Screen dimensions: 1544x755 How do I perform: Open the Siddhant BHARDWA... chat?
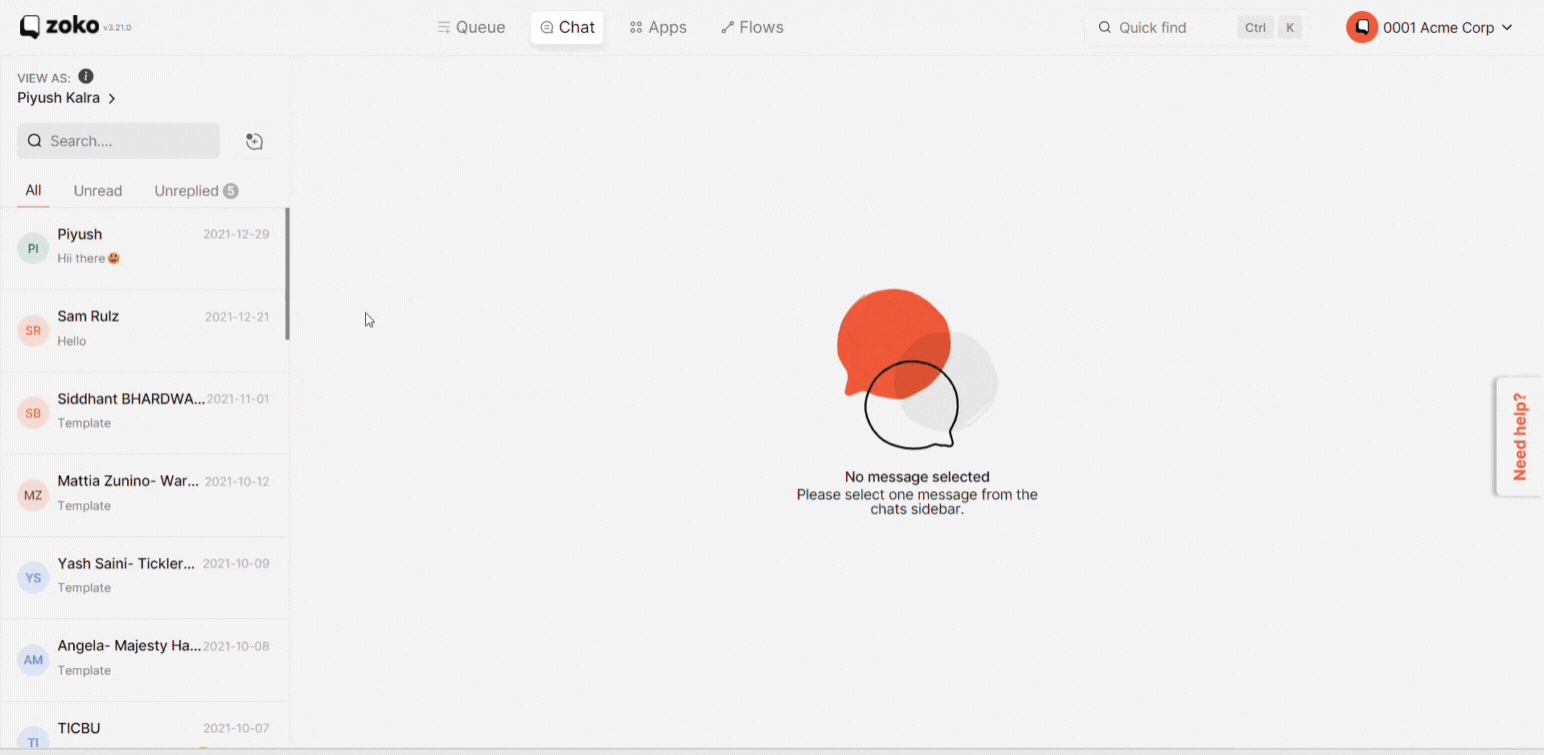(x=143, y=413)
